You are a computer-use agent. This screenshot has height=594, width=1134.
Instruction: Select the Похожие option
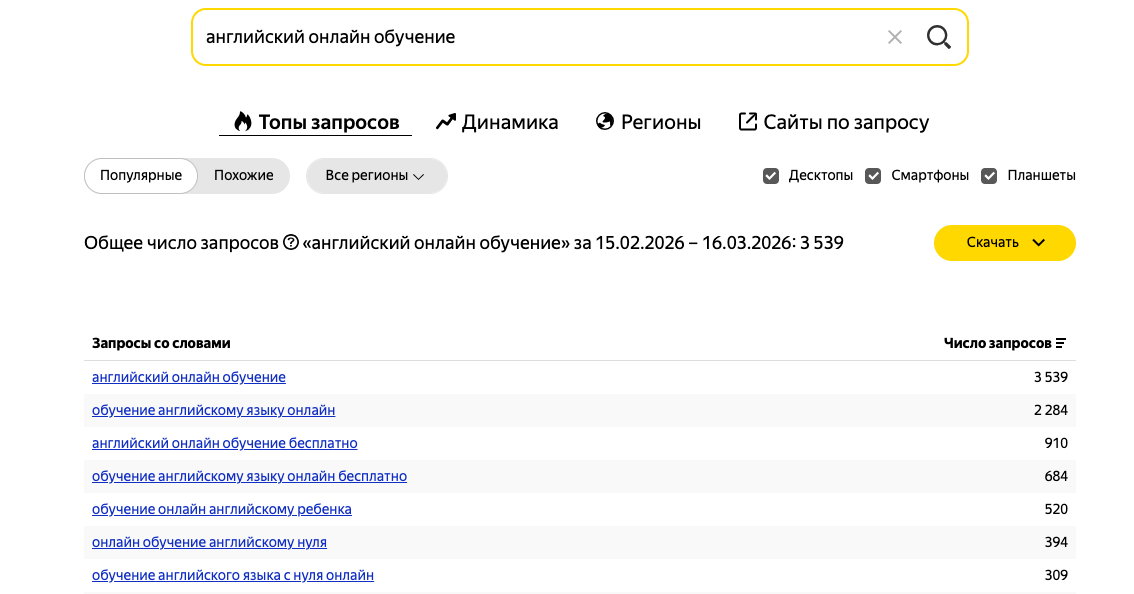click(244, 176)
